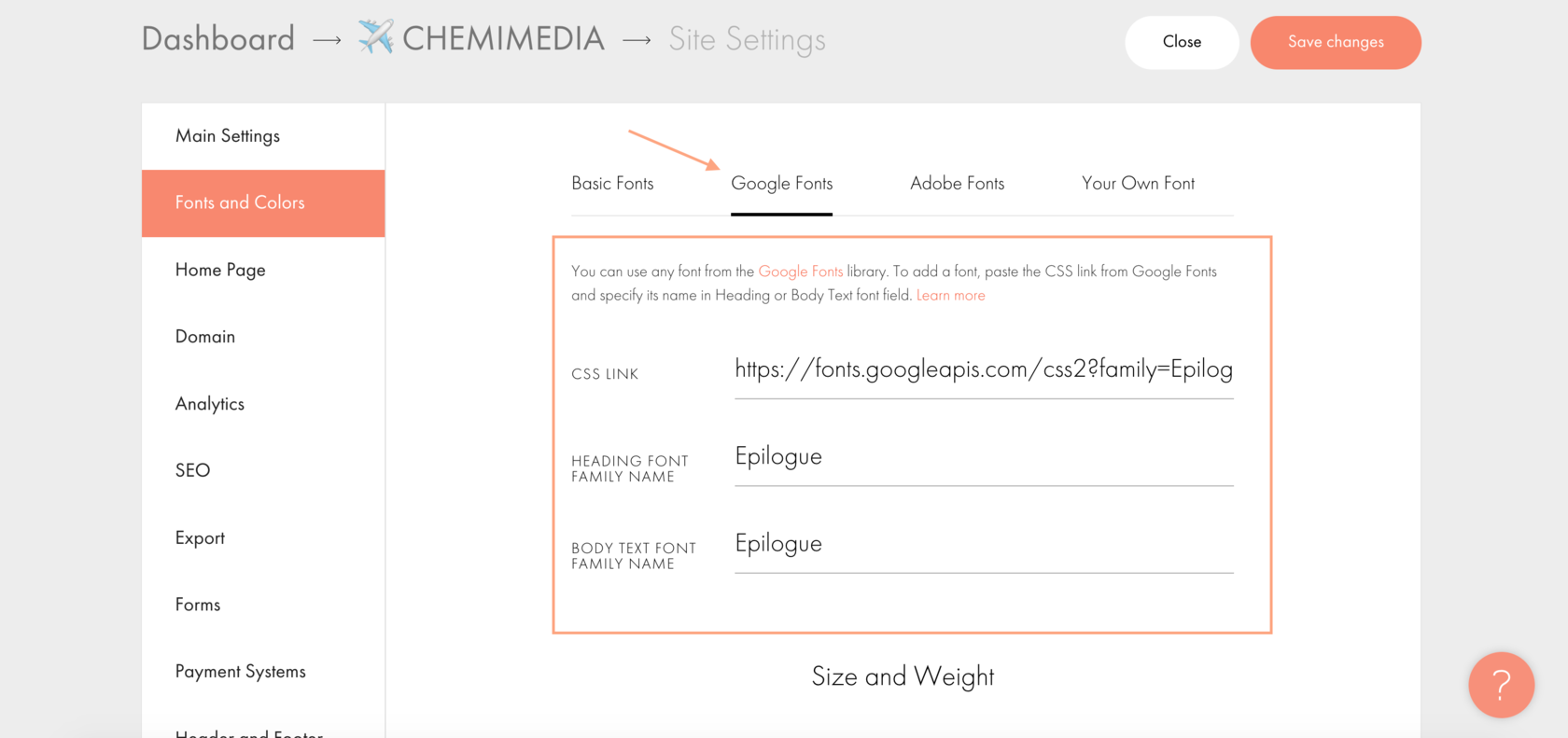
Task: Select Fonts and Colors section
Action: point(240,202)
